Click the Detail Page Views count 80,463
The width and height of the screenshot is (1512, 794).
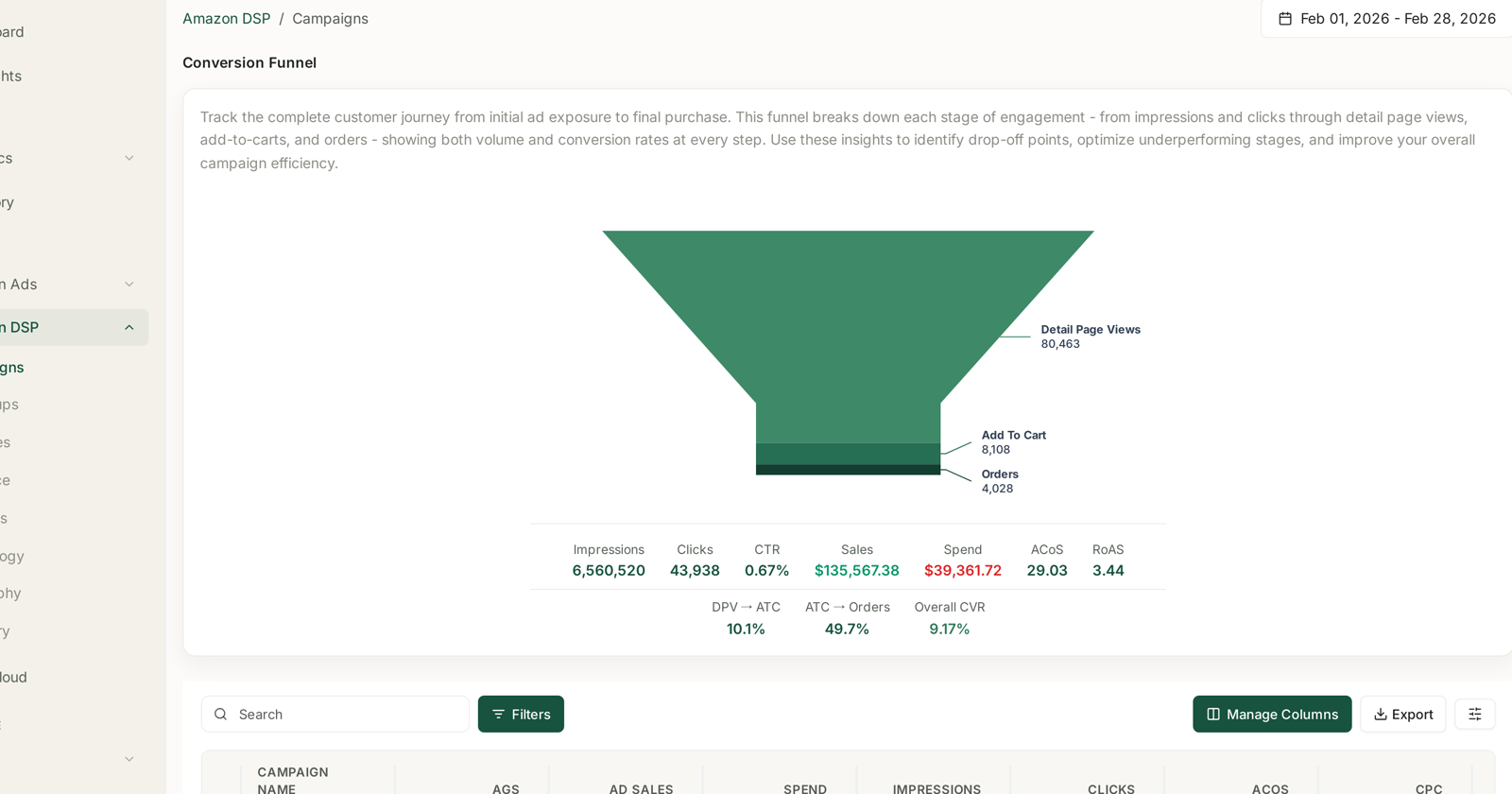[1060, 344]
